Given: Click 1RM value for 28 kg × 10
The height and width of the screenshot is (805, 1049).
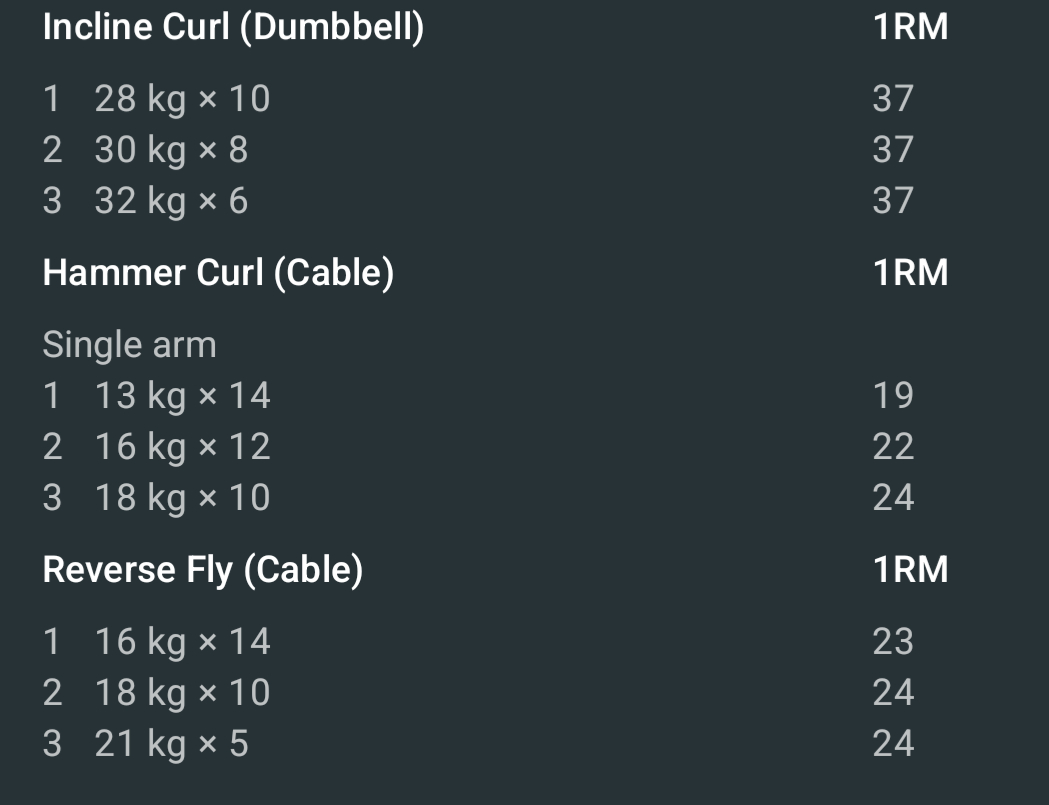Looking at the screenshot, I should (893, 98).
